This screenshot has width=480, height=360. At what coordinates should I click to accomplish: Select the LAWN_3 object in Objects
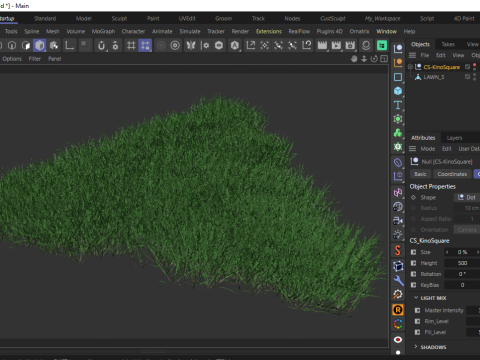click(434, 77)
